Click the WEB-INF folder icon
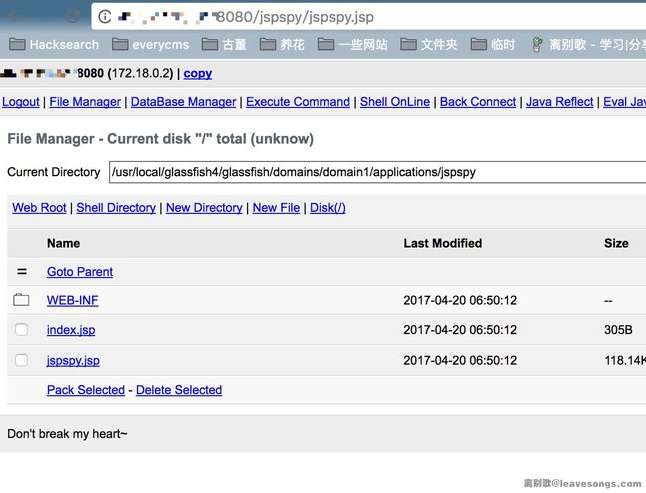 tap(21, 300)
